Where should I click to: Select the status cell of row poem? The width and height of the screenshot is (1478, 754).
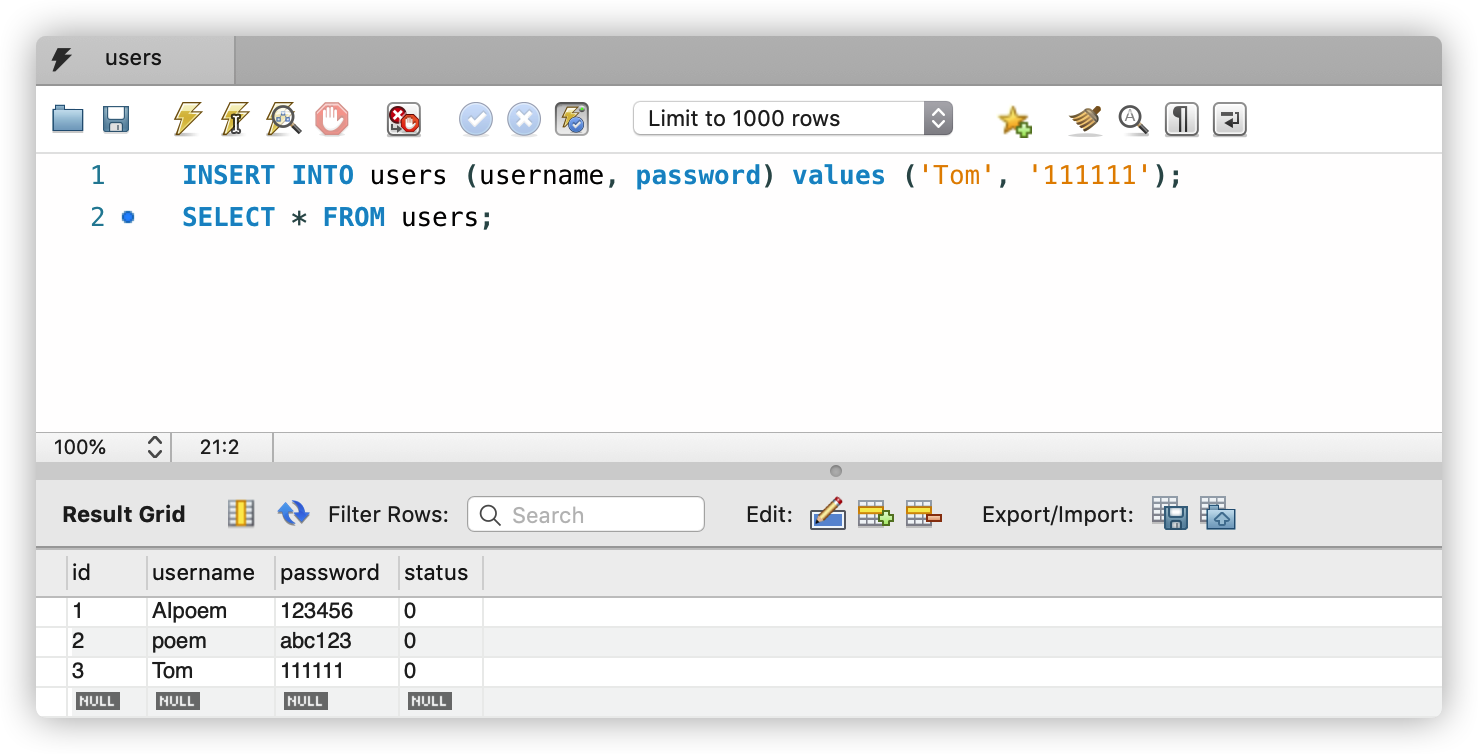click(441, 641)
